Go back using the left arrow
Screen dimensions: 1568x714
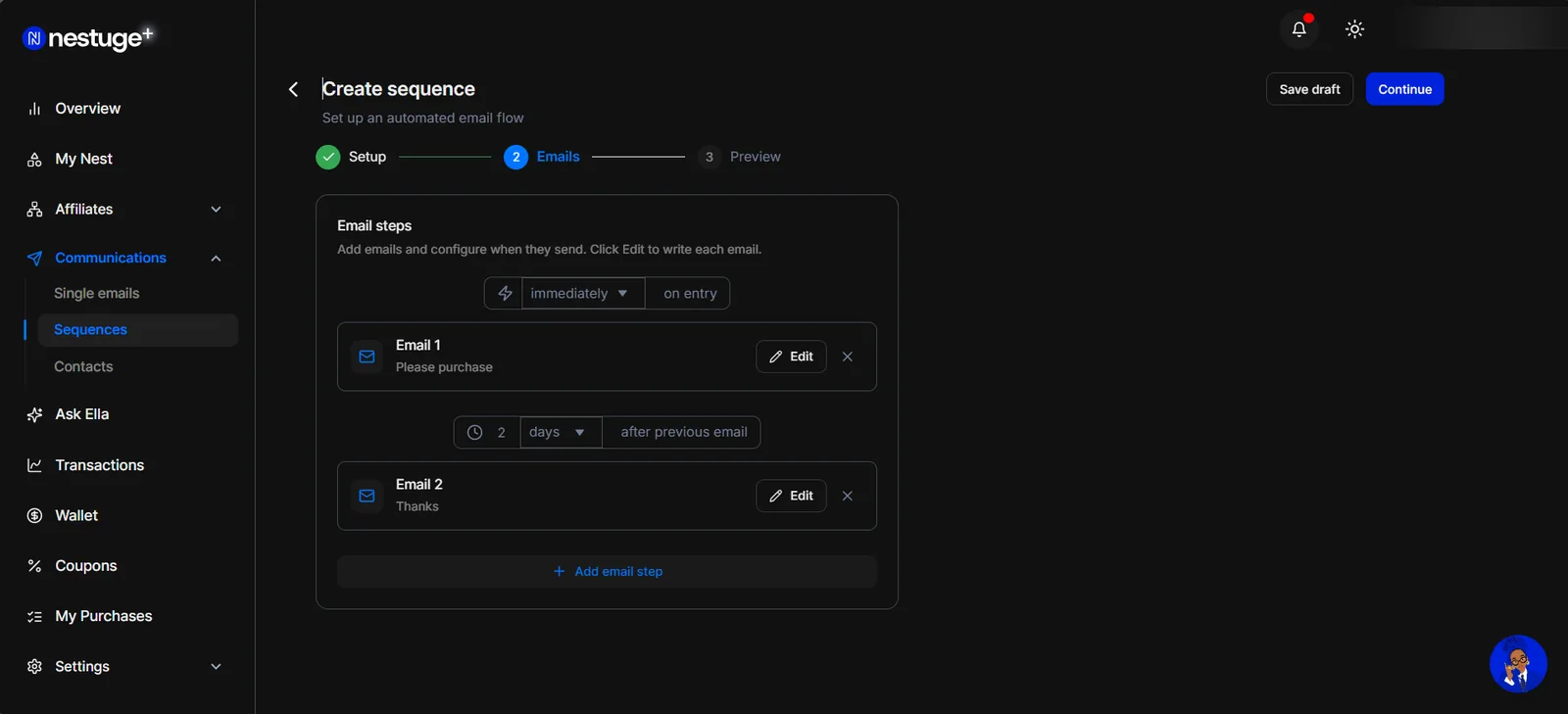(x=293, y=89)
